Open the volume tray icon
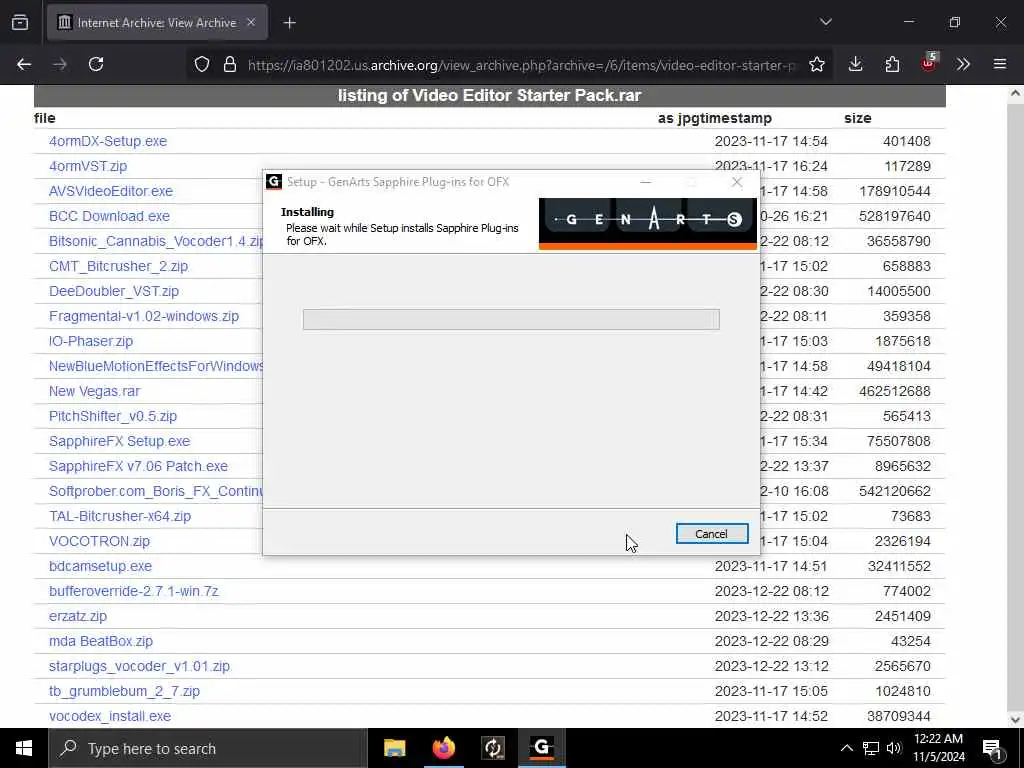1024x768 pixels. 894,748
